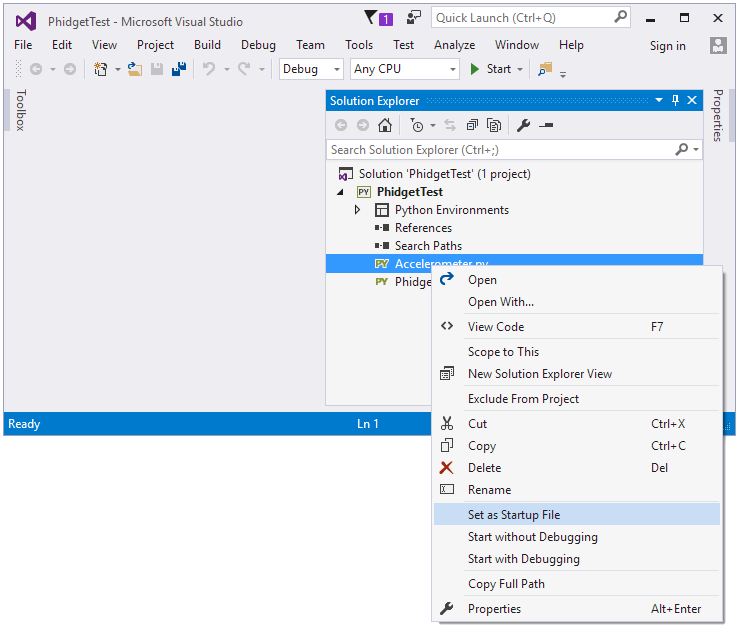Click the account avatar icon near Sign in
This screenshot has height=625, width=740.
coord(718,45)
